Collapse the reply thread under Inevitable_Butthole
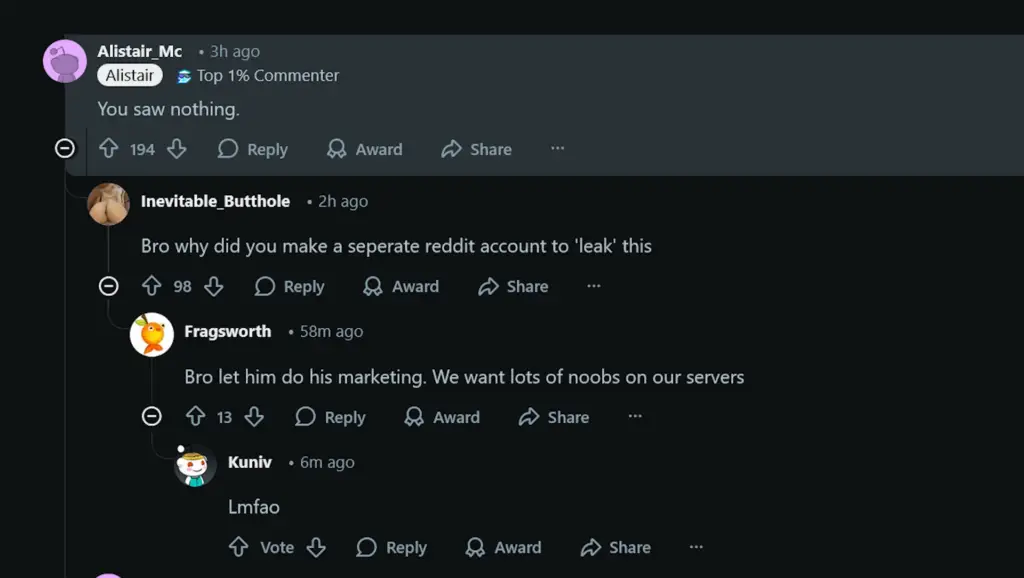 point(108,286)
